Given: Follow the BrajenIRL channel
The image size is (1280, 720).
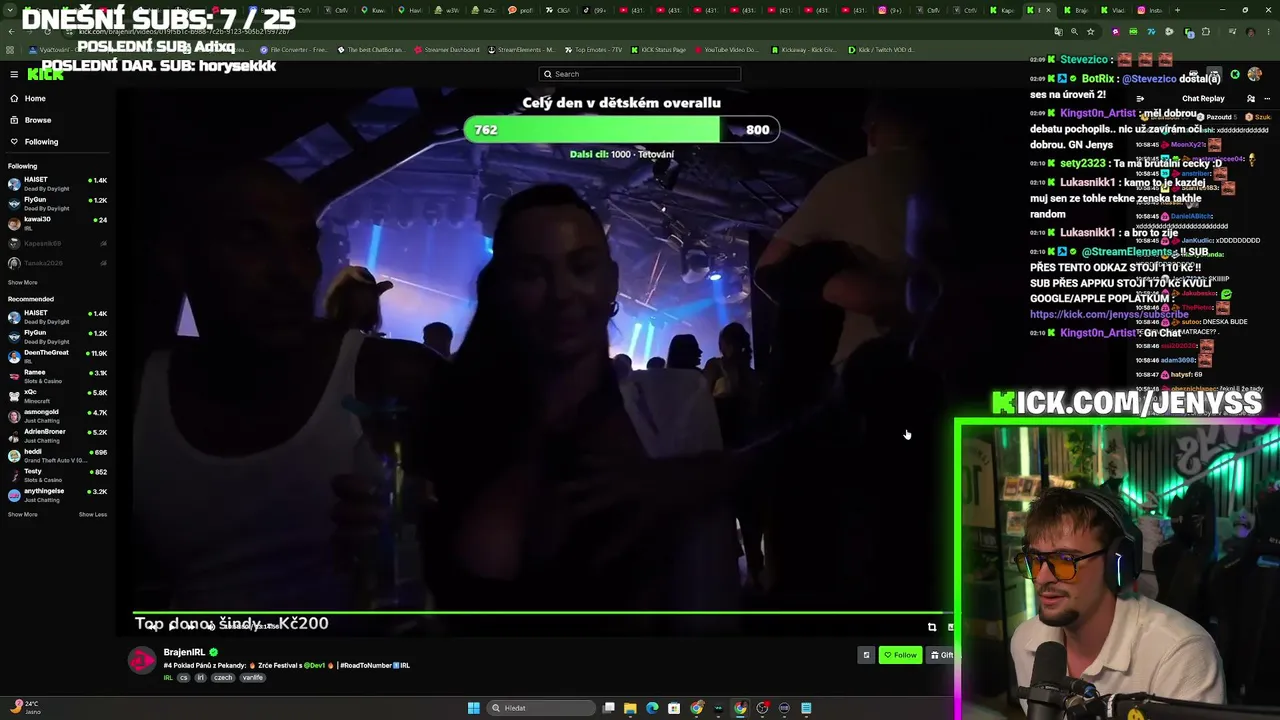Looking at the screenshot, I should click(900, 655).
